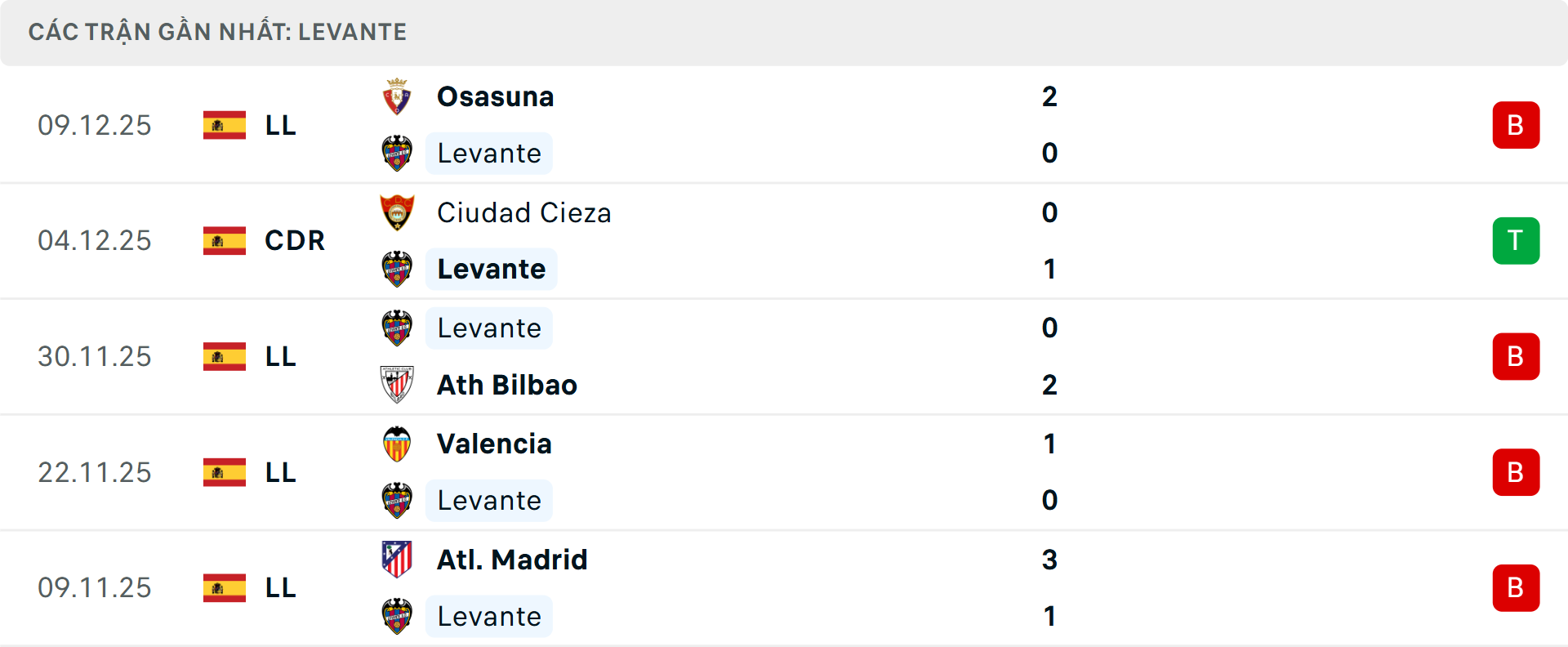1568x647 pixels.
Task: Click Spain flag on the 09.11.25 row
Action: 225,588
